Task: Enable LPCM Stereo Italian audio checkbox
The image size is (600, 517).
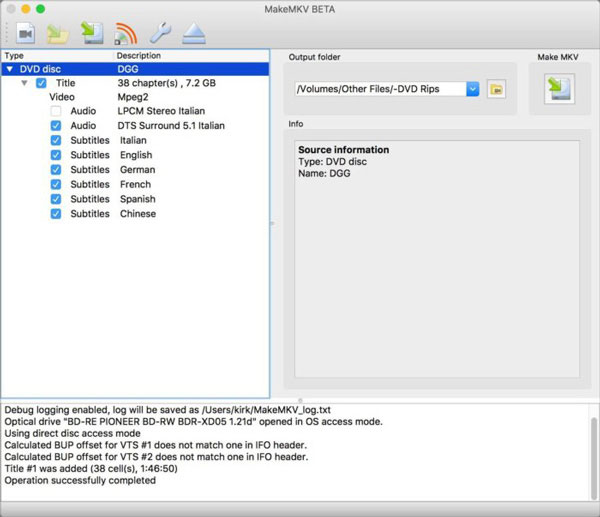Action: [x=56, y=111]
